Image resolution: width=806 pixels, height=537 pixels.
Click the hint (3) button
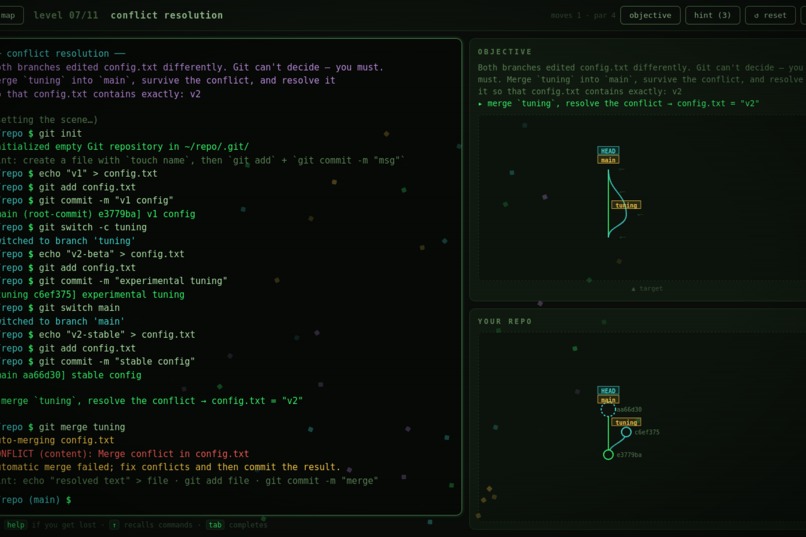click(x=712, y=15)
